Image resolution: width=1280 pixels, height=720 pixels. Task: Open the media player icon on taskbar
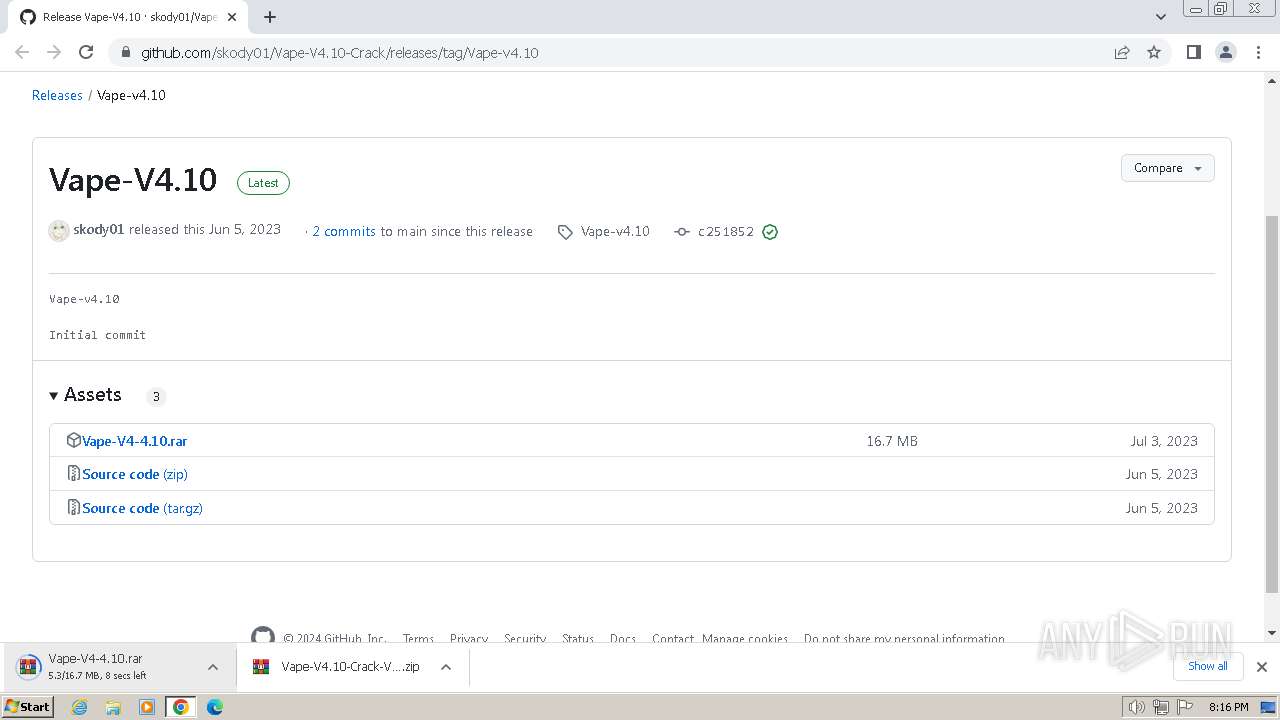[x=147, y=707]
